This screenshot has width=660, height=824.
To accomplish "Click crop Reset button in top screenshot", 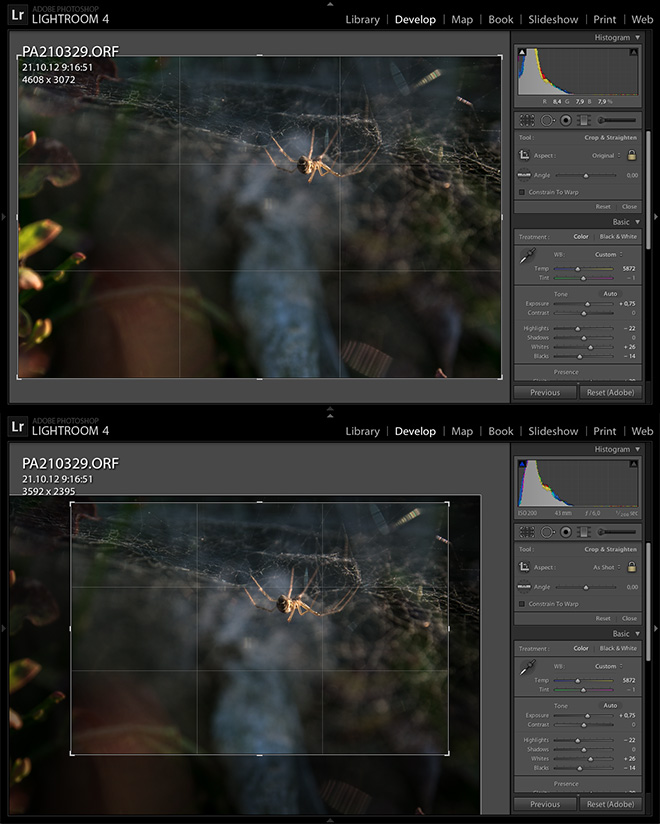I will click(603, 207).
